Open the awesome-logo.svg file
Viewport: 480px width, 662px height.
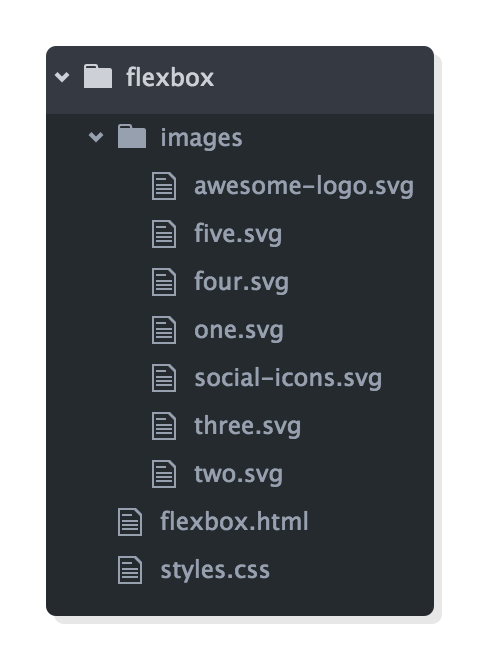click(x=304, y=186)
